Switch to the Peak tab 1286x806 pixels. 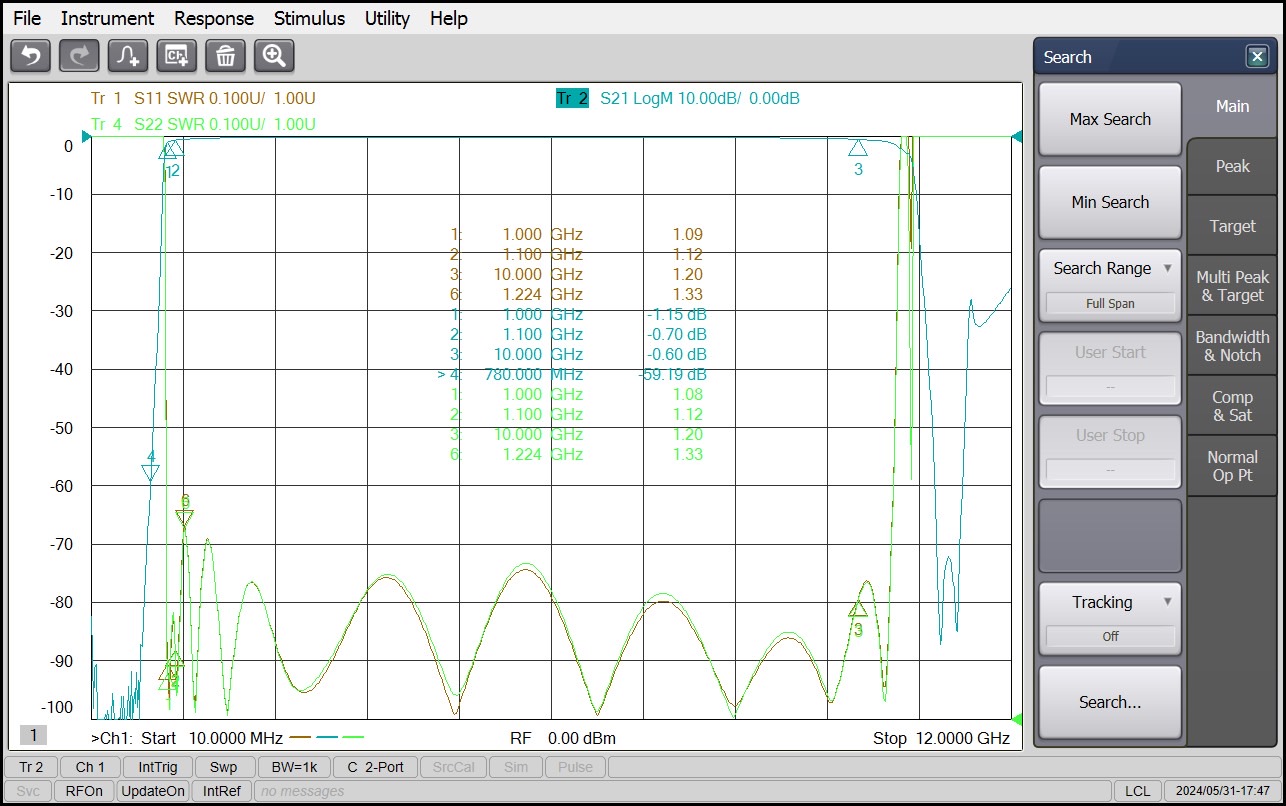click(1232, 166)
